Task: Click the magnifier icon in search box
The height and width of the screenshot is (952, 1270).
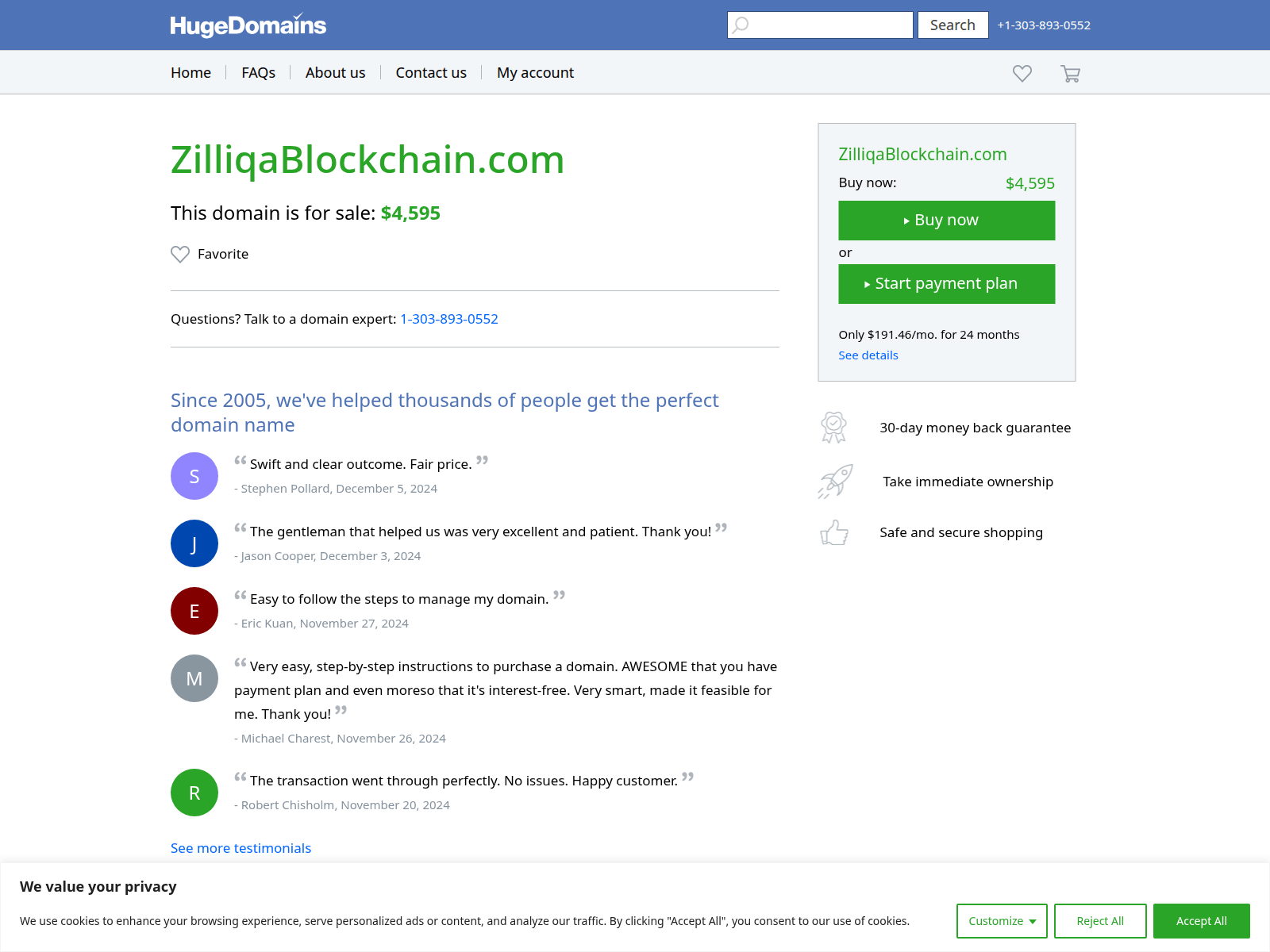Action: point(741,25)
